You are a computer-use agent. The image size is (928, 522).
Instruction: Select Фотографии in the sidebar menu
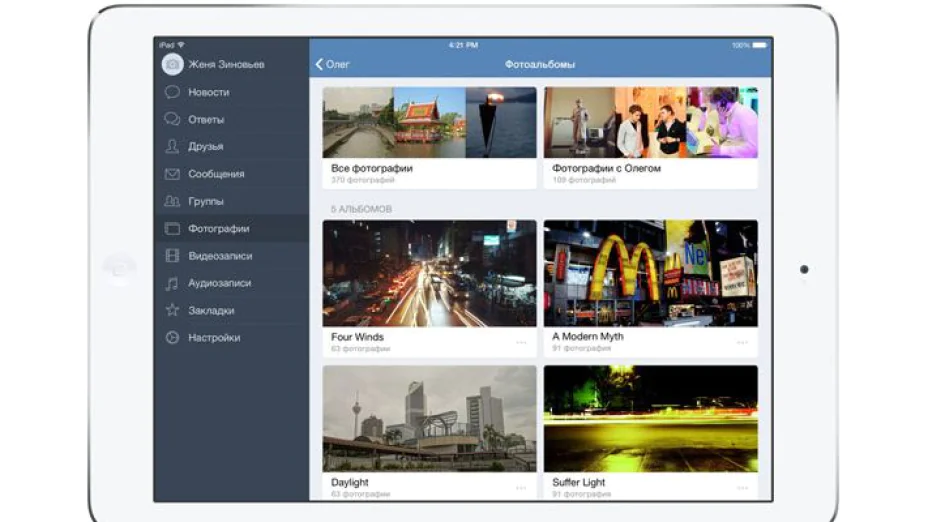click(231, 228)
